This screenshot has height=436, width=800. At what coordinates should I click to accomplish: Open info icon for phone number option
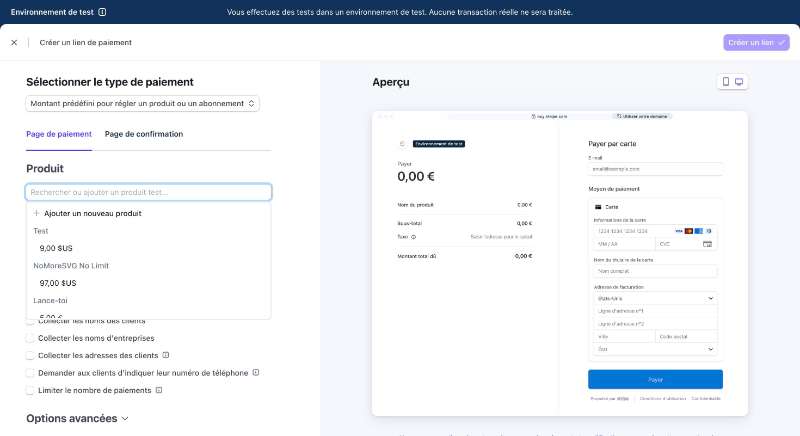(256, 373)
